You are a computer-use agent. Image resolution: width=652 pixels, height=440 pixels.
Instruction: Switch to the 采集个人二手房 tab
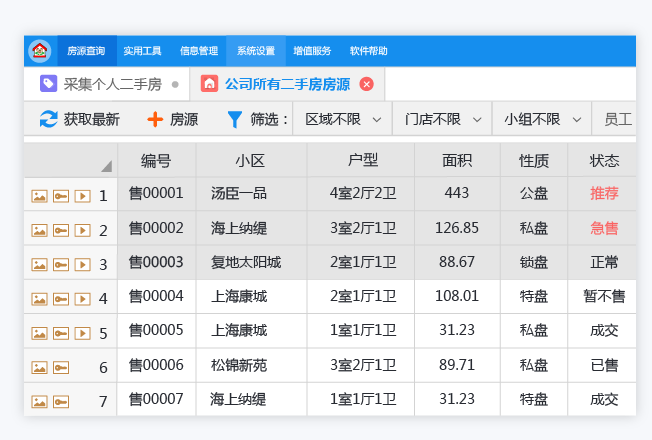tap(111, 84)
